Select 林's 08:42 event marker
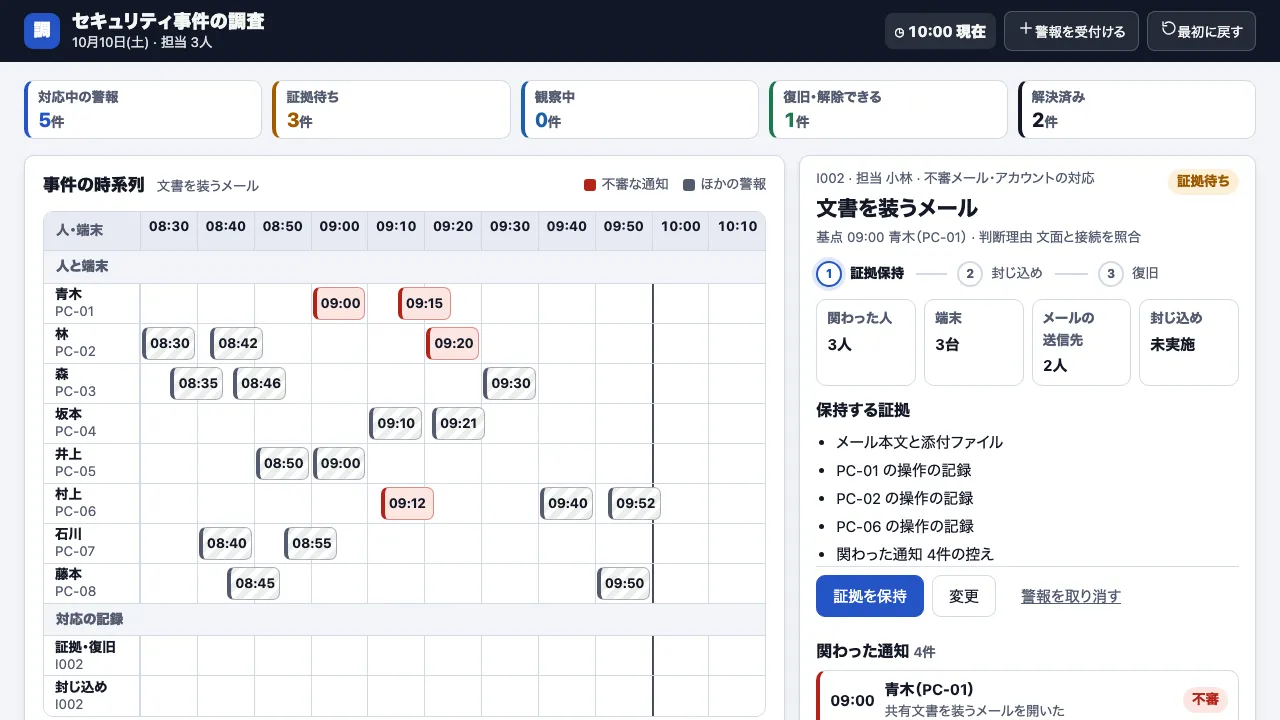Screen dimensions: 1280x720 click(237, 343)
